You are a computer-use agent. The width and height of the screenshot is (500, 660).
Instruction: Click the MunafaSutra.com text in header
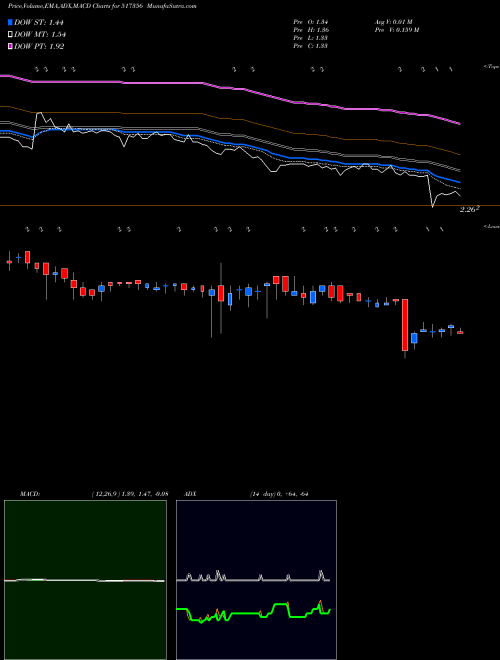(173, 6)
